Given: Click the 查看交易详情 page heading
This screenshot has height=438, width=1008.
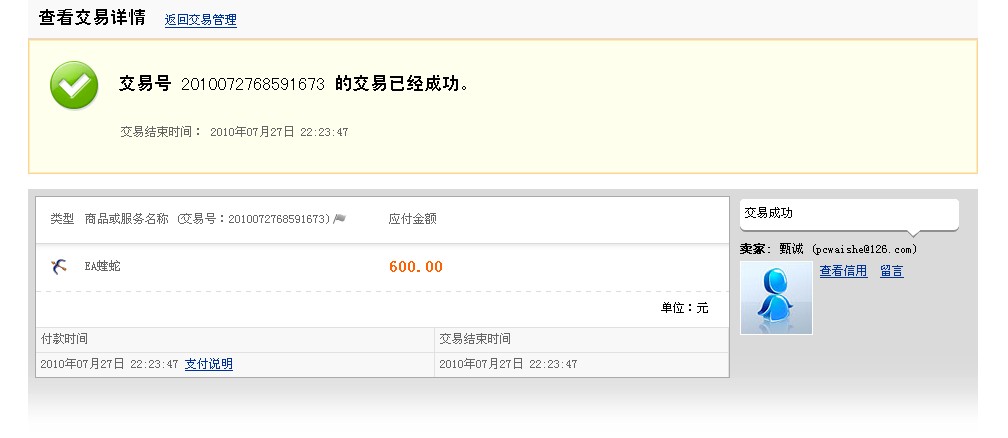Looking at the screenshot, I should click(x=92, y=17).
